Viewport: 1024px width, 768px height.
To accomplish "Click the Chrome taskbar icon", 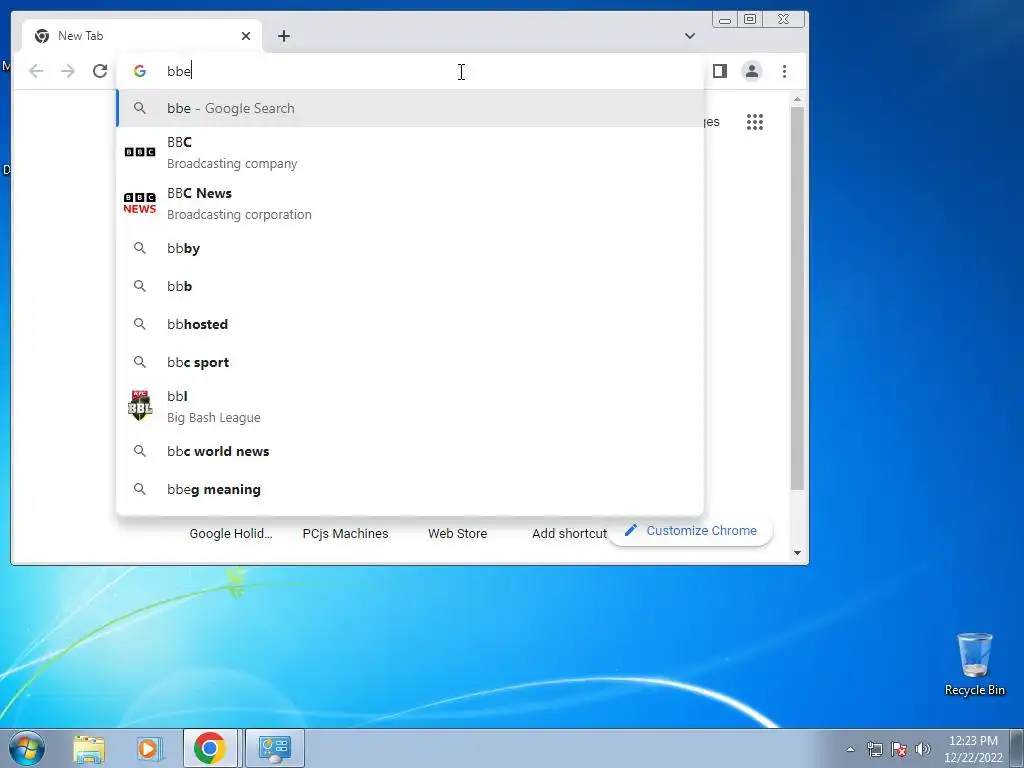I will [210, 748].
